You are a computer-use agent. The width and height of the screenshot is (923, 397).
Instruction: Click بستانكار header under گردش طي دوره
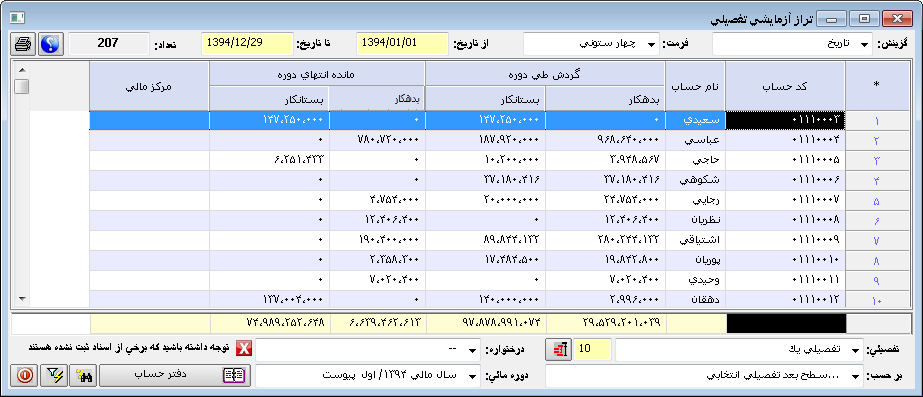[486, 98]
